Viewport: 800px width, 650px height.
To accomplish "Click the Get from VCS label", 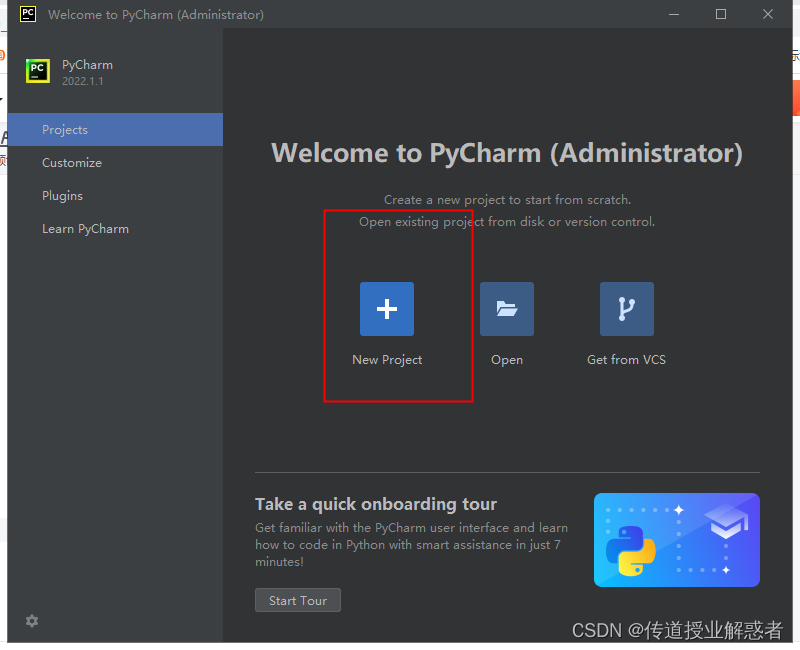I will point(627,360).
